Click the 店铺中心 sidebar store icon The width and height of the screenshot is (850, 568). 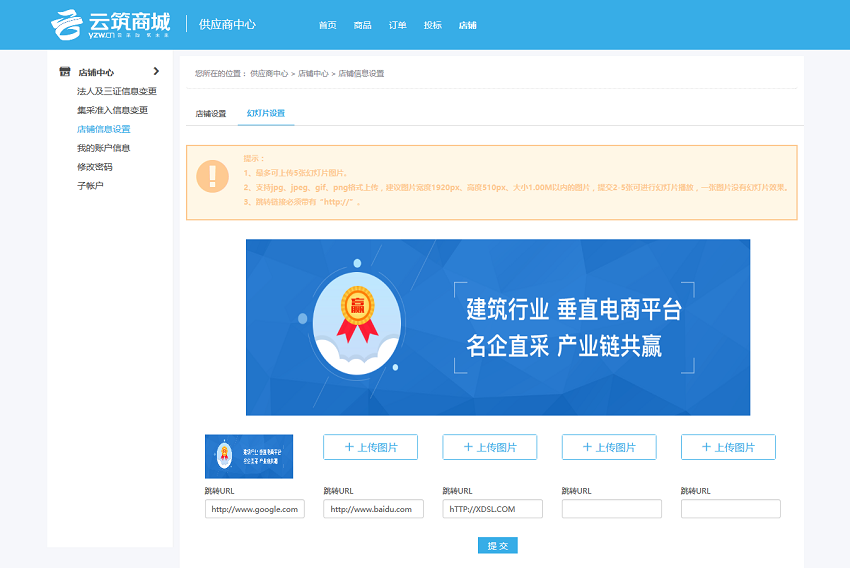(x=65, y=72)
